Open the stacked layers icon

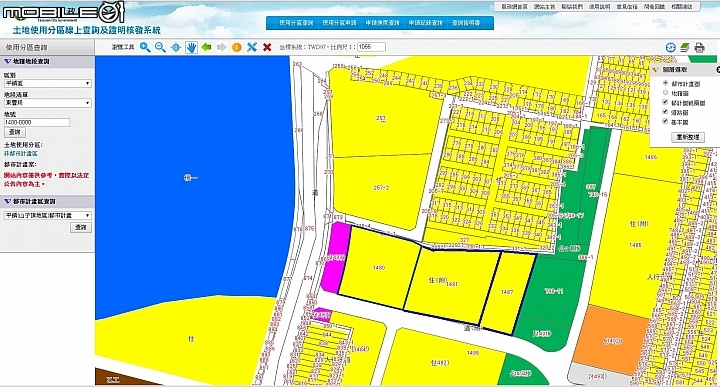point(685,47)
